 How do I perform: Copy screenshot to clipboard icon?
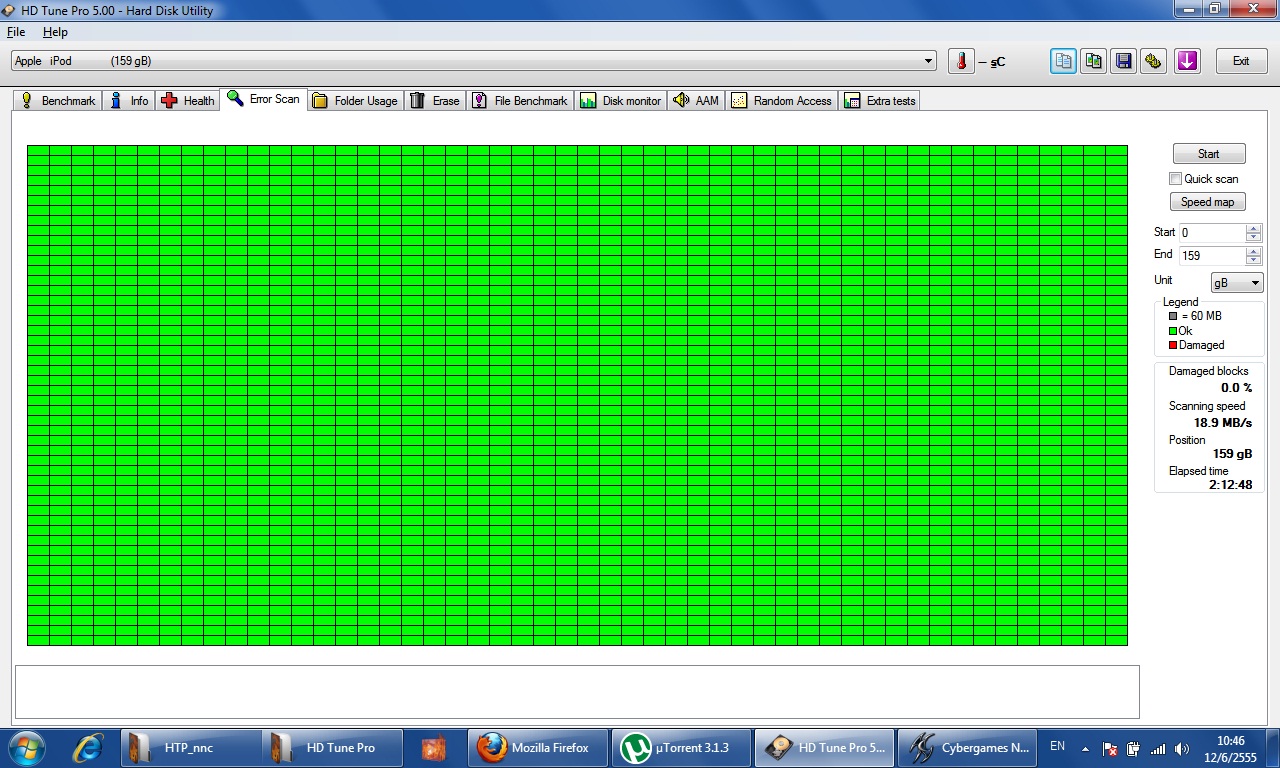1094,61
